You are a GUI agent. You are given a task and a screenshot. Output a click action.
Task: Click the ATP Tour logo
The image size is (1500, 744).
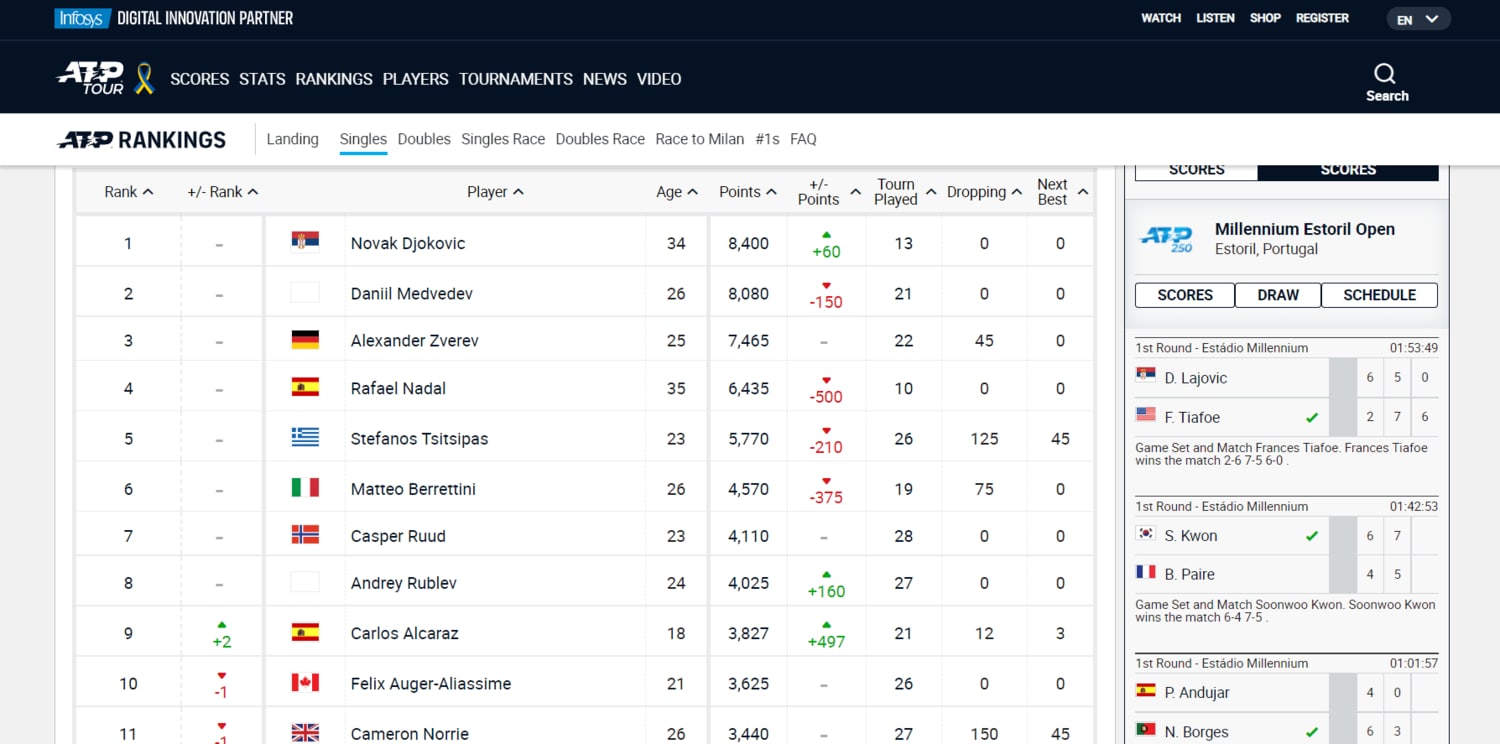[90, 78]
